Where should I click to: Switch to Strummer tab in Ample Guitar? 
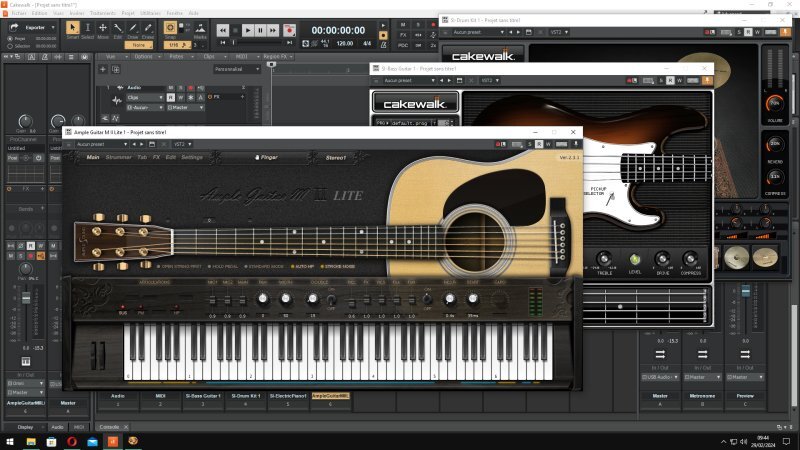click(x=119, y=157)
